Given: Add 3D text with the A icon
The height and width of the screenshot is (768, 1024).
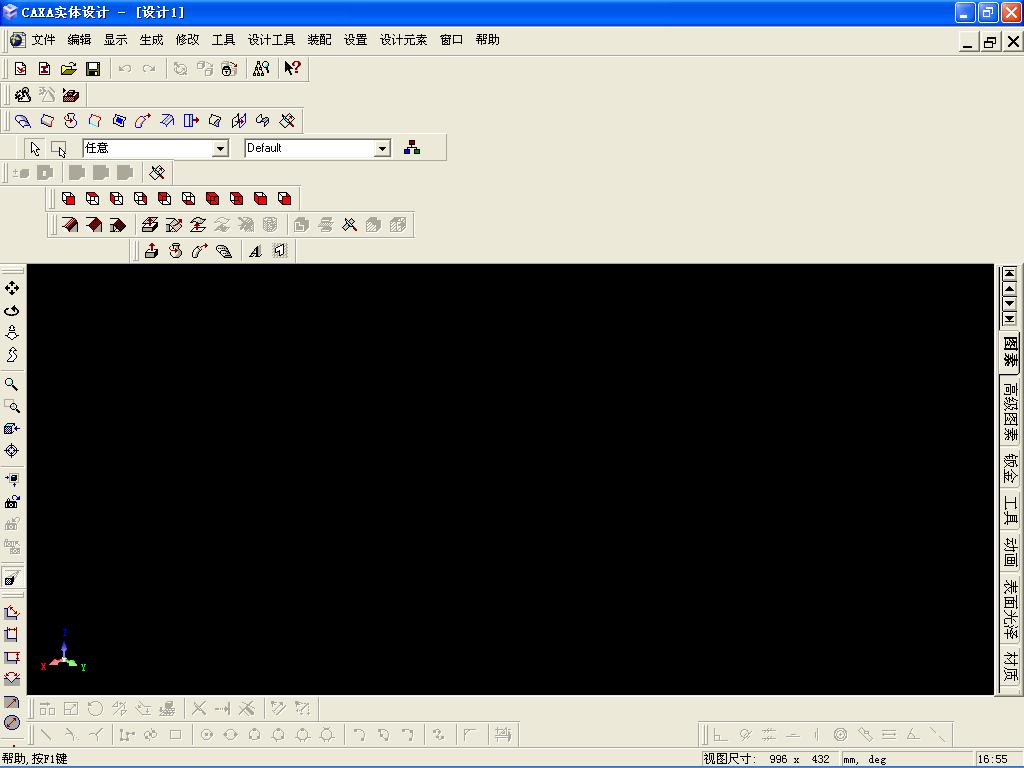Looking at the screenshot, I should coord(255,251).
